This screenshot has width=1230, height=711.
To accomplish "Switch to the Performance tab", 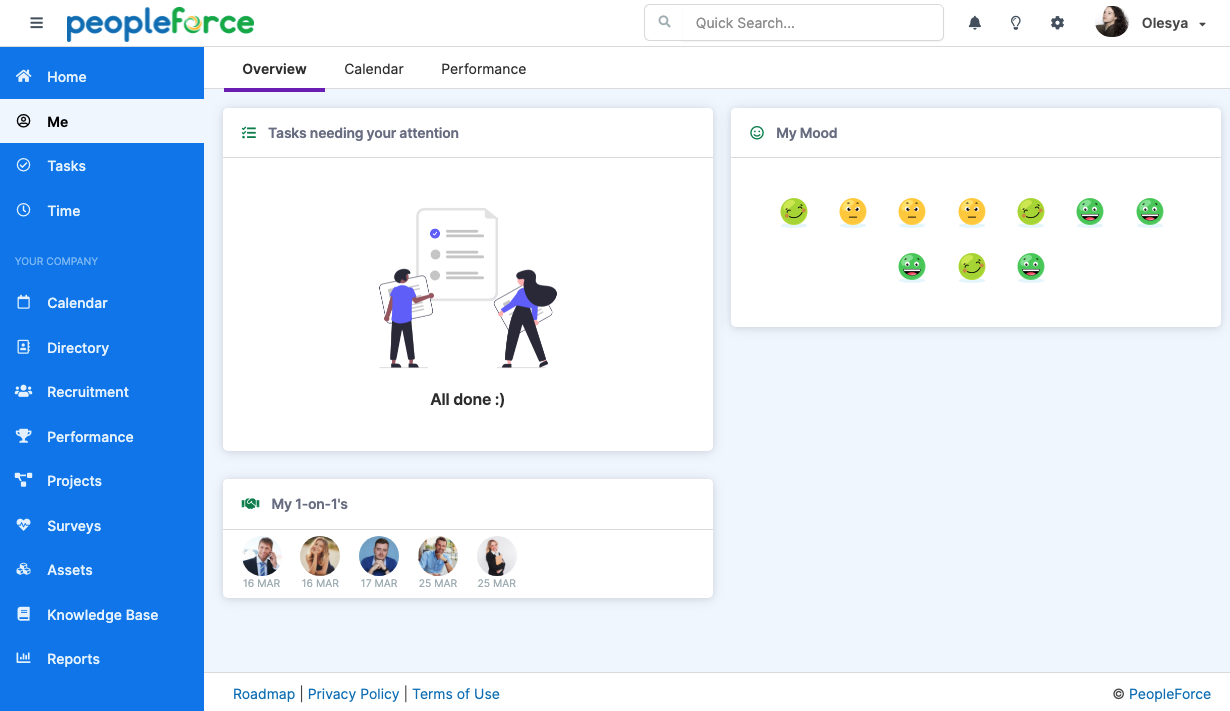I will (484, 69).
